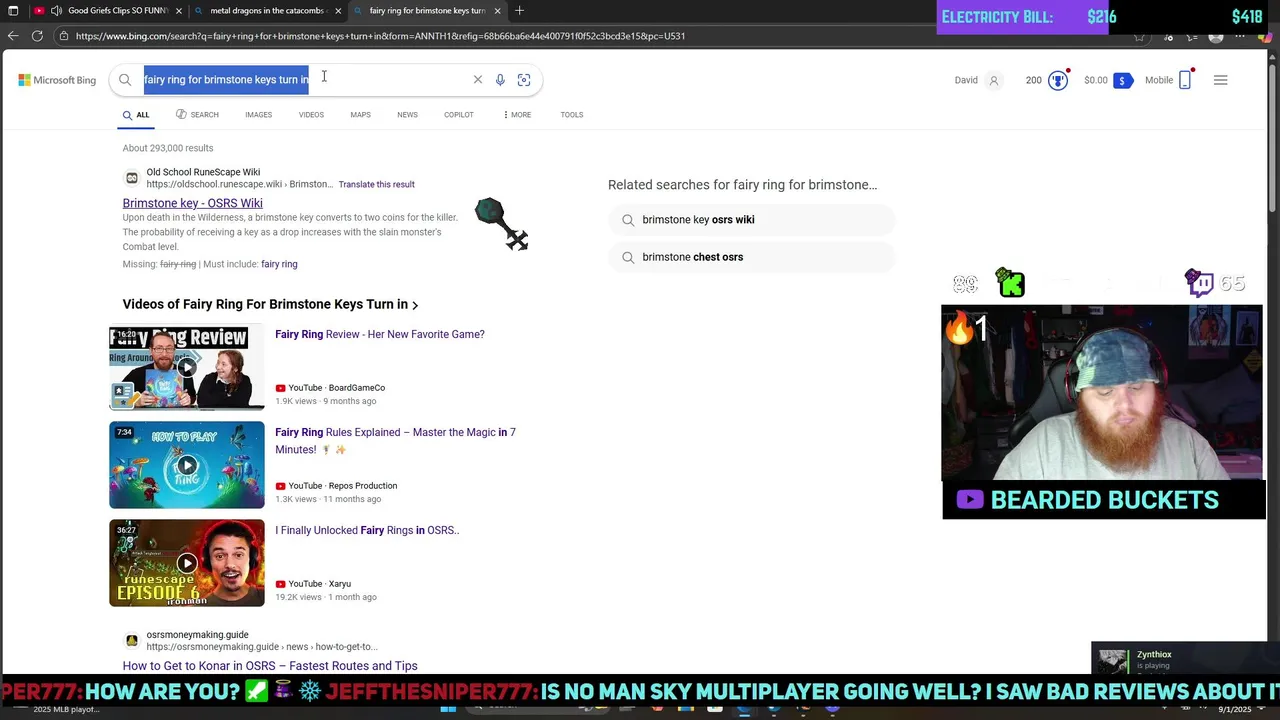Close the Good Griefs Clips tab
1280x720 pixels.
179,11
